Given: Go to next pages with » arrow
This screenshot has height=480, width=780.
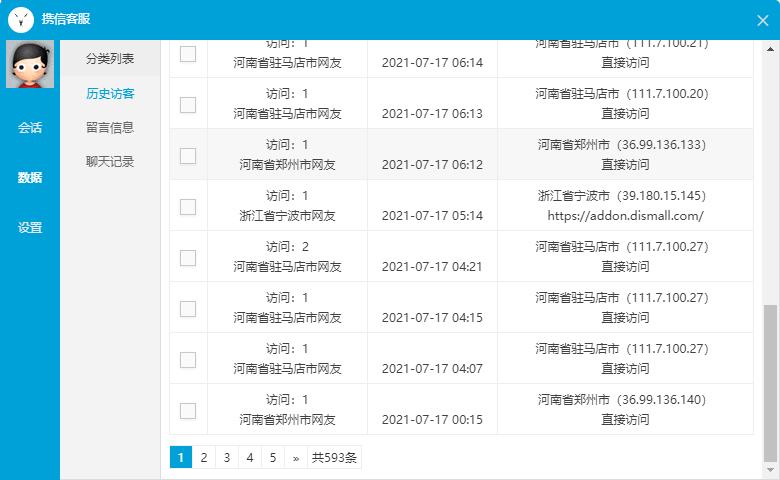Looking at the screenshot, I should [x=296, y=458].
